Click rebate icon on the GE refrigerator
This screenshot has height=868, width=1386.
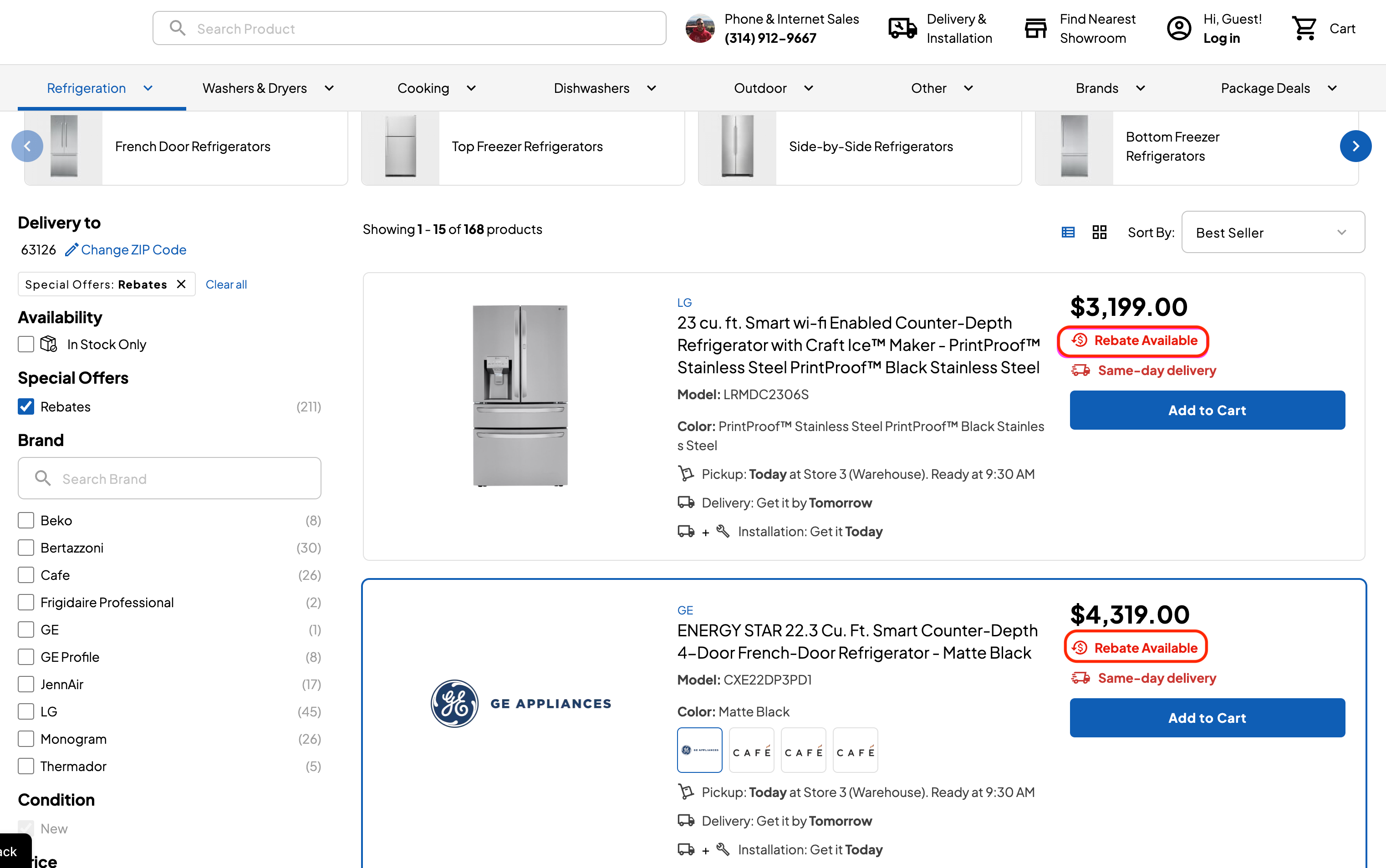point(1080,648)
